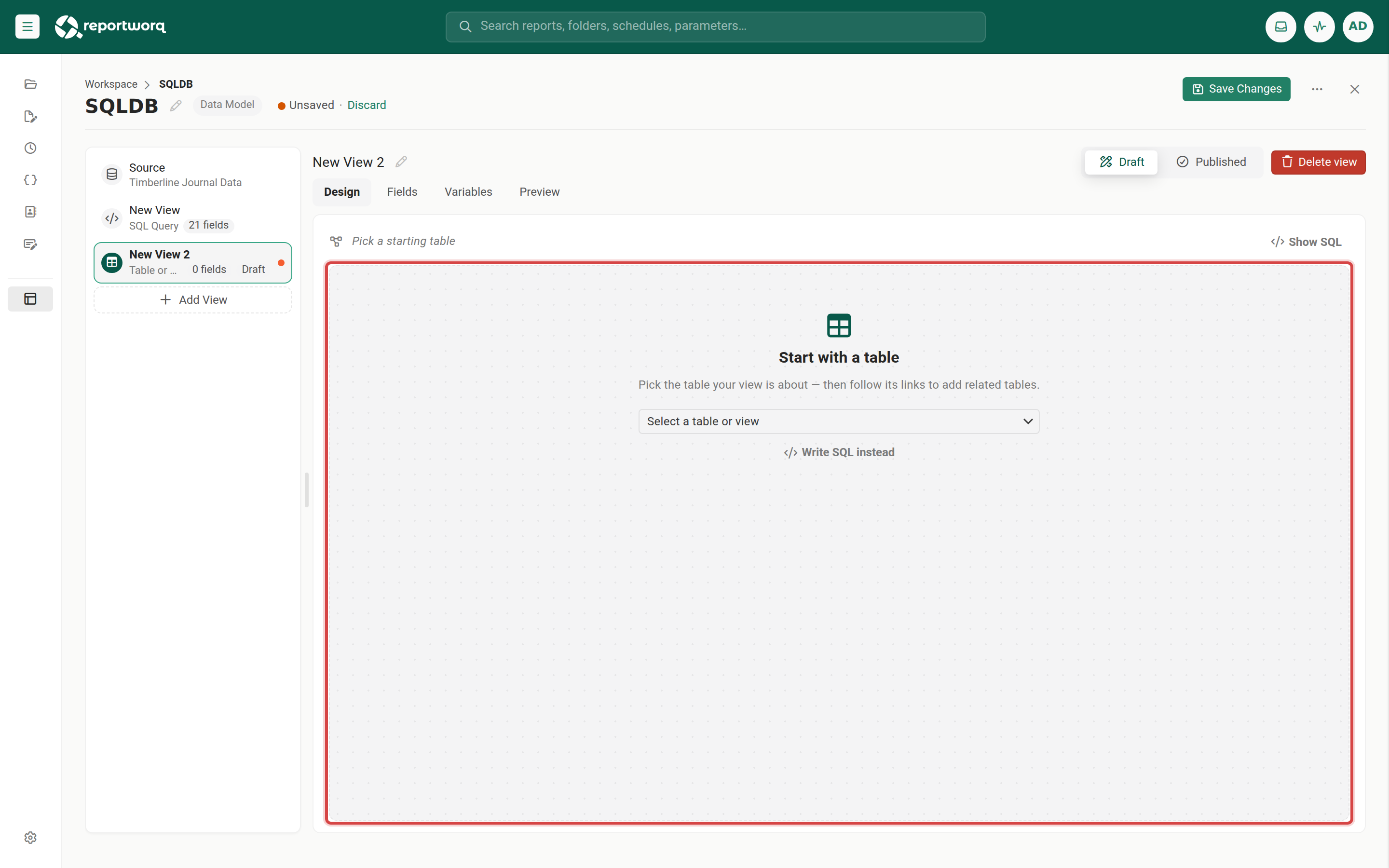The width and height of the screenshot is (1389, 868).
Task: Open the hamburger menu button
Action: (x=27, y=27)
